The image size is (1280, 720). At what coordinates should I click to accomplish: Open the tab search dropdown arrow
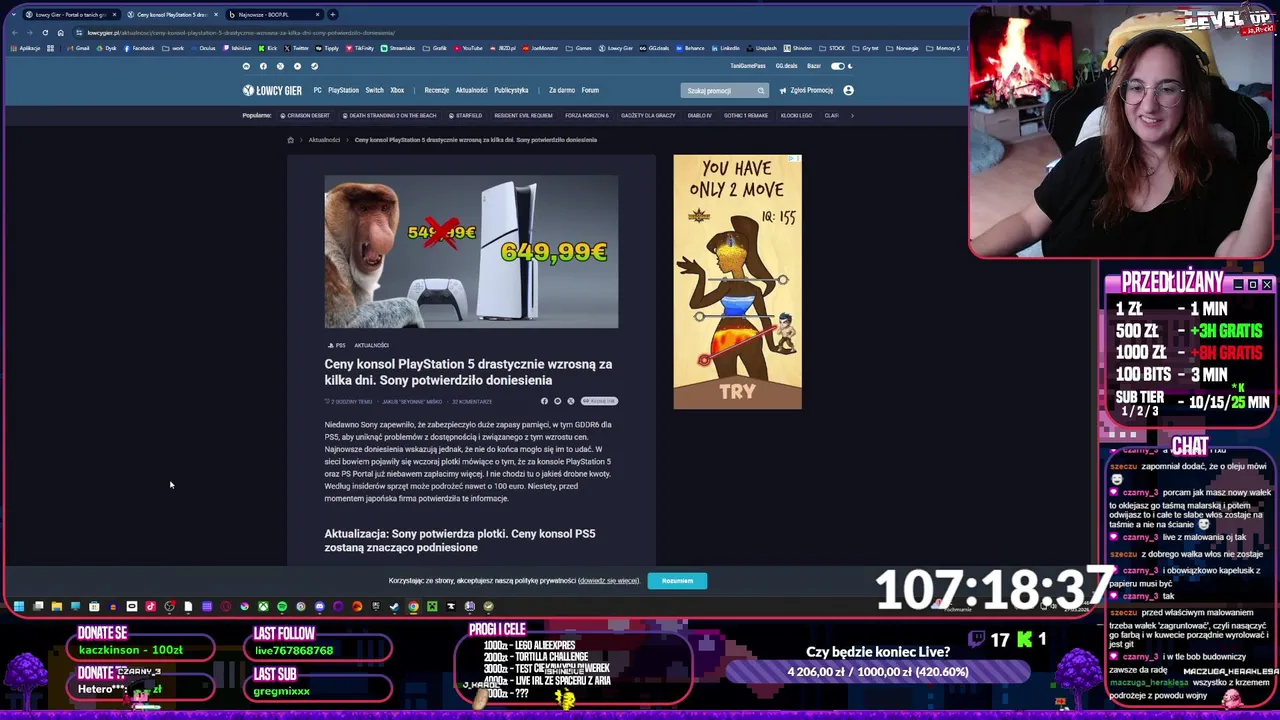(13, 14)
